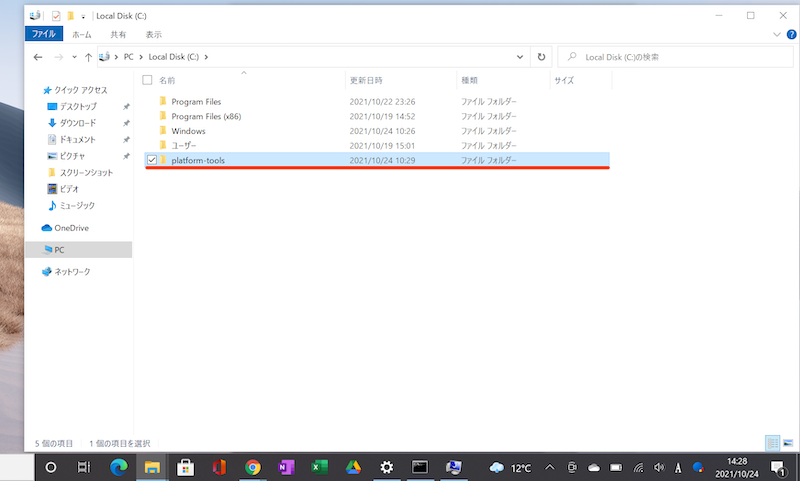Switch to the 表示 ribbon tab

pyautogui.click(x=153, y=34)
